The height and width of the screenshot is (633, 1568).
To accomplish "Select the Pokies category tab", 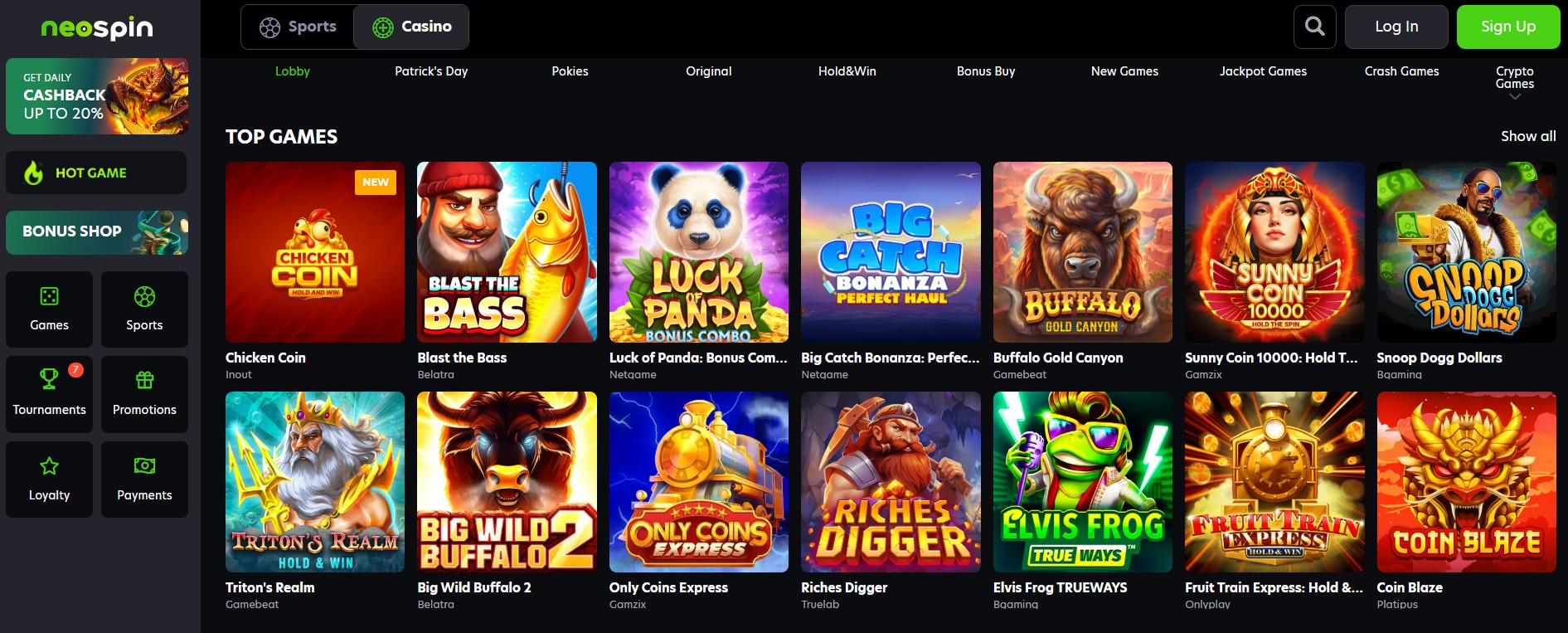I will tap(570, 71).
